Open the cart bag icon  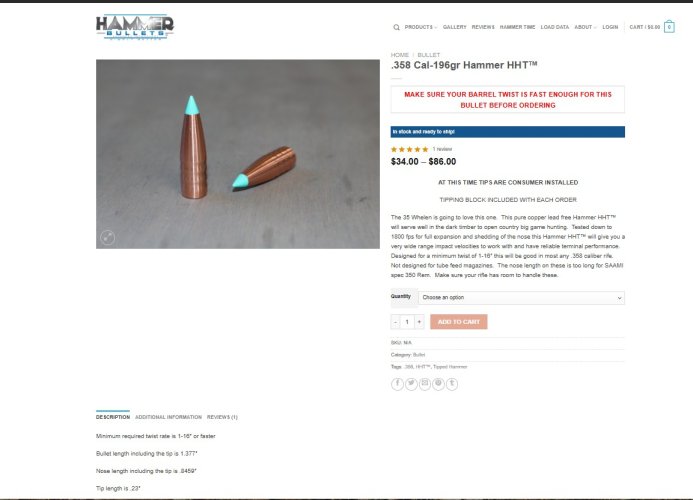[x=669, y=27]
